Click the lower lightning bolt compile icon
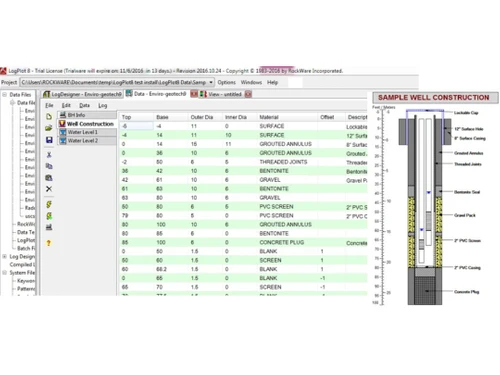500x375 pixels. pyautogui.click(x=49, y=216)
